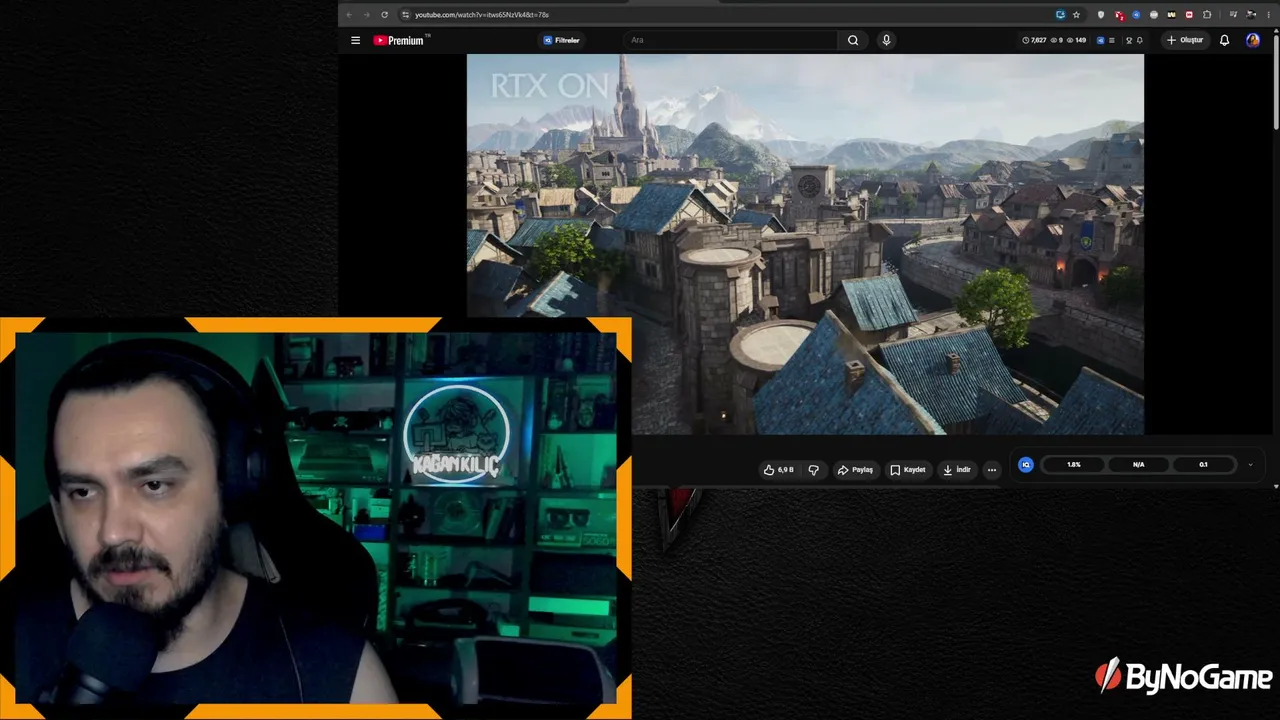
Task: Download the video with İndir
Action: [957, 469]
